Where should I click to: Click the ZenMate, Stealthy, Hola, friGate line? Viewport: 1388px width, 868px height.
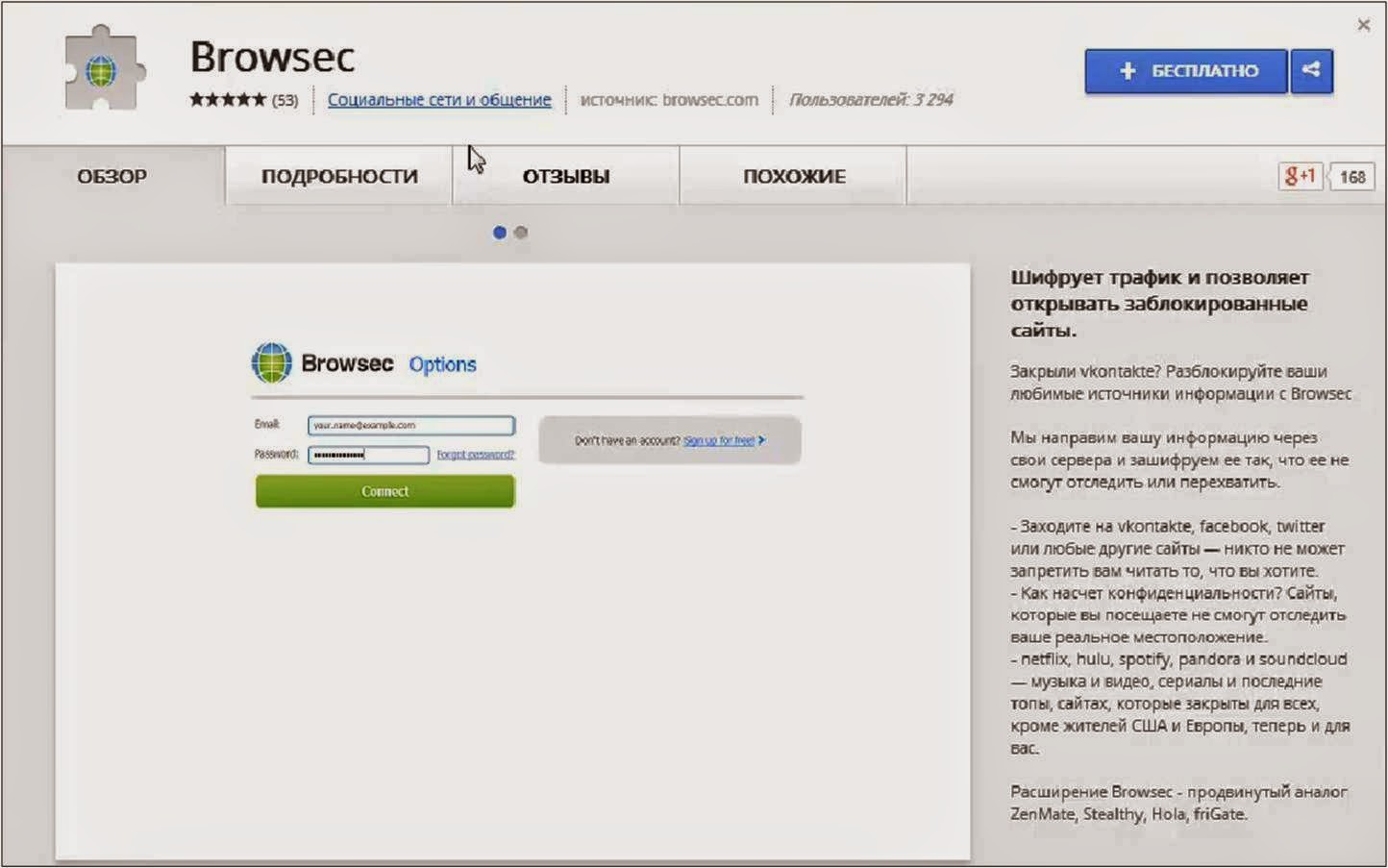(x=1128, y=814)
